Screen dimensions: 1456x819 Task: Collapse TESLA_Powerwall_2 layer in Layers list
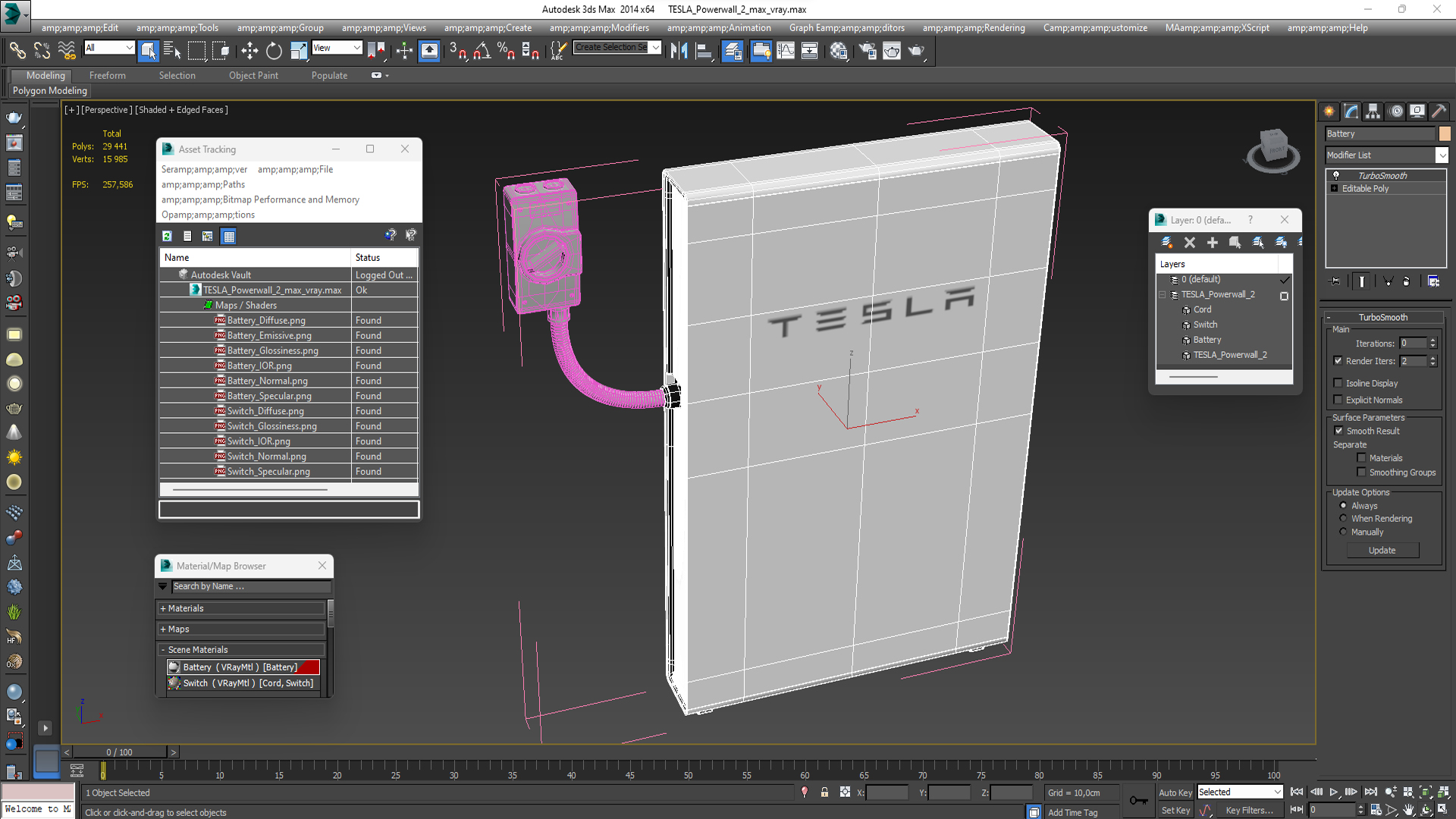click(x=1163, y=295)
